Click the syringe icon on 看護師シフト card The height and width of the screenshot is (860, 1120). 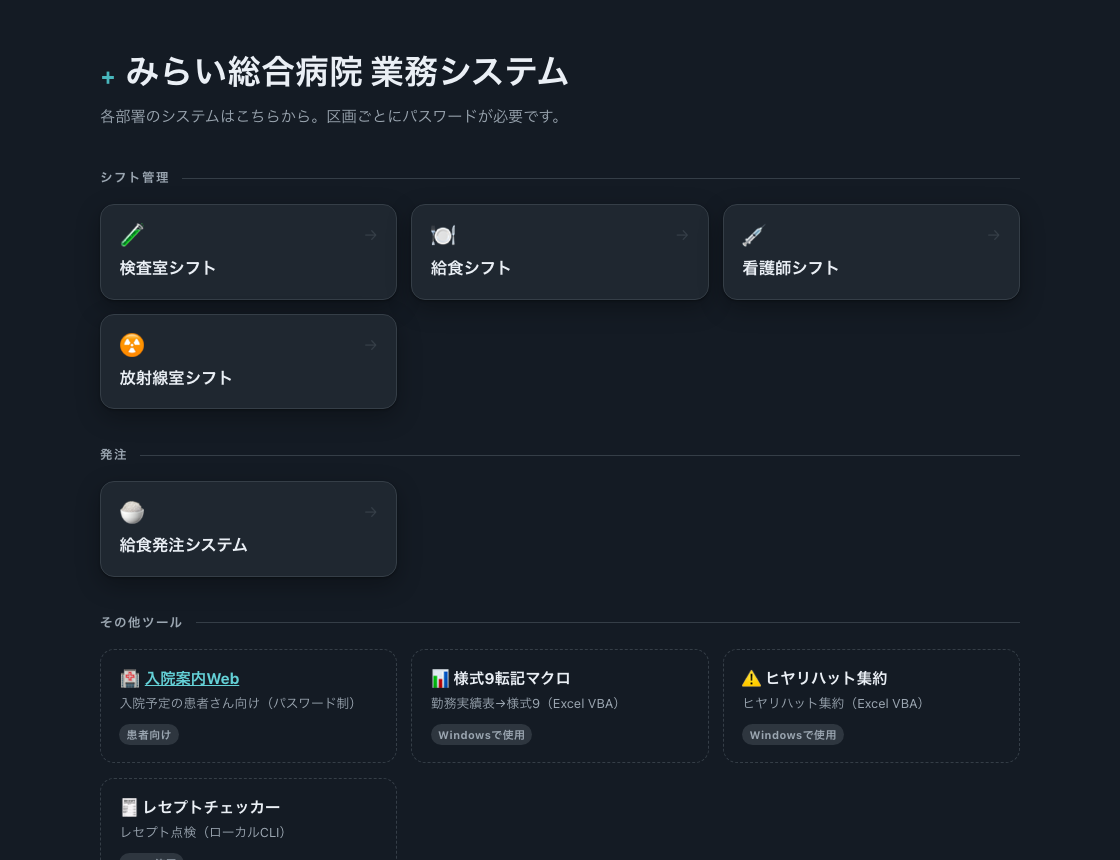point(754,235)
